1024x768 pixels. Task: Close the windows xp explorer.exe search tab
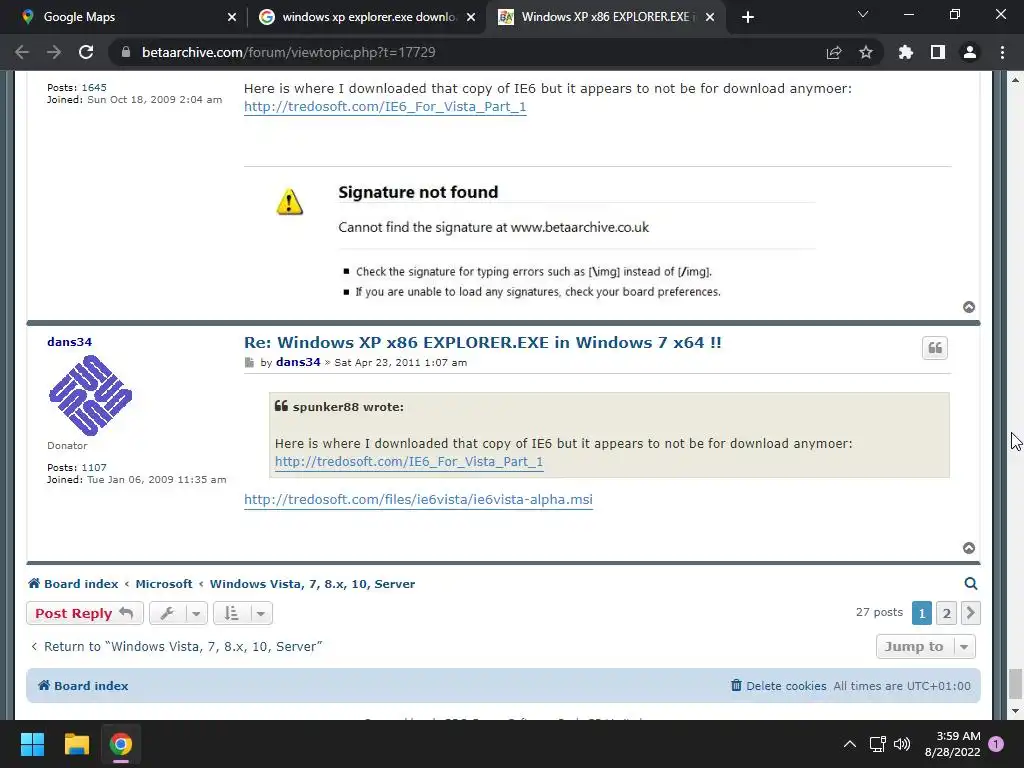(x=471, y=17)
